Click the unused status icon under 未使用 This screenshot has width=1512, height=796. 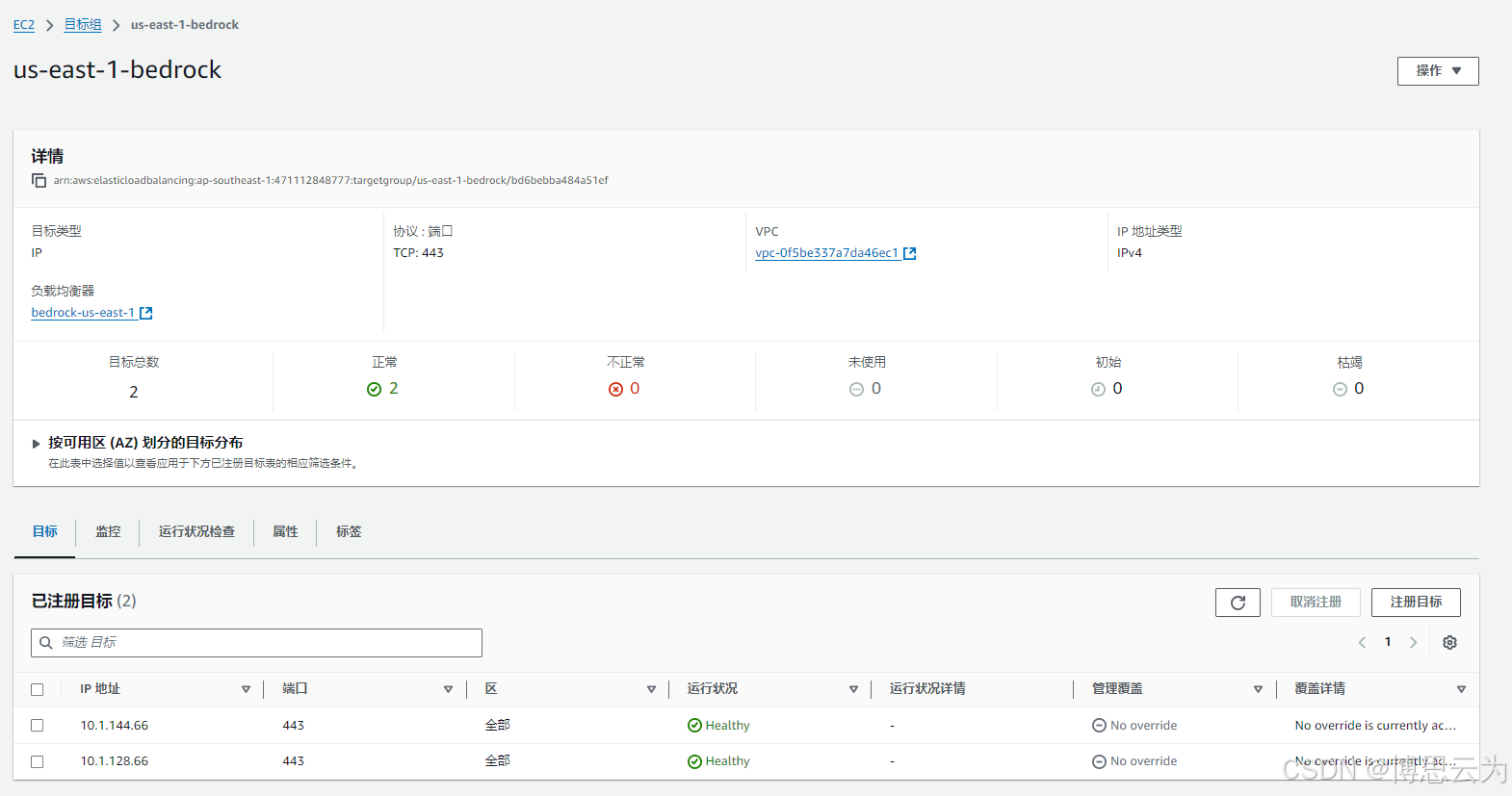(x=856, y=389)
